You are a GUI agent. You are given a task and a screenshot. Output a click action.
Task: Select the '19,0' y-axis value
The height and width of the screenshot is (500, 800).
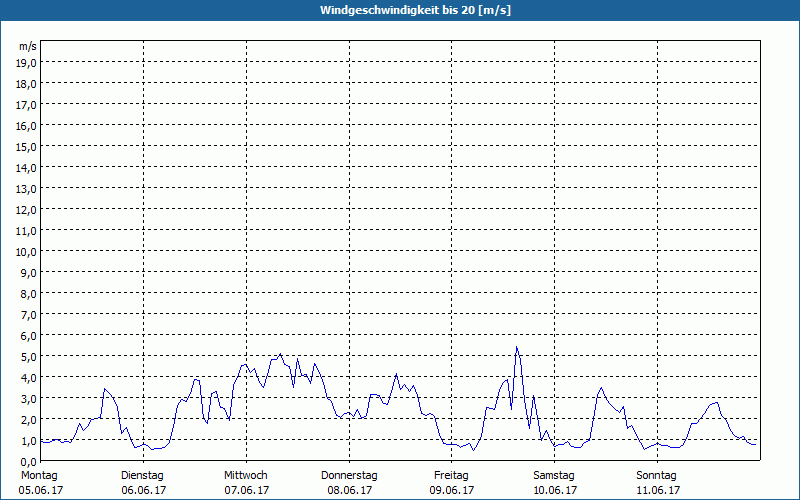click(x=27, y=63)
